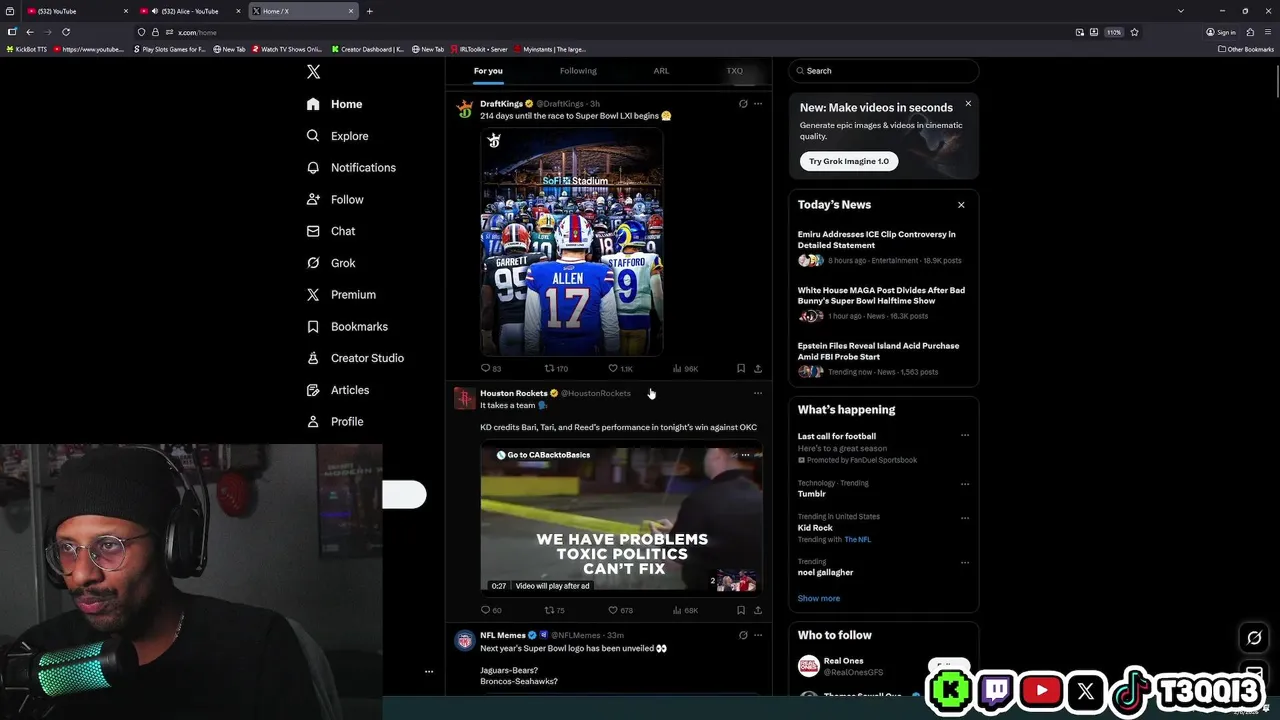Switch to the For you tab
1280x720 pixels.
click(x=488, y=71)
